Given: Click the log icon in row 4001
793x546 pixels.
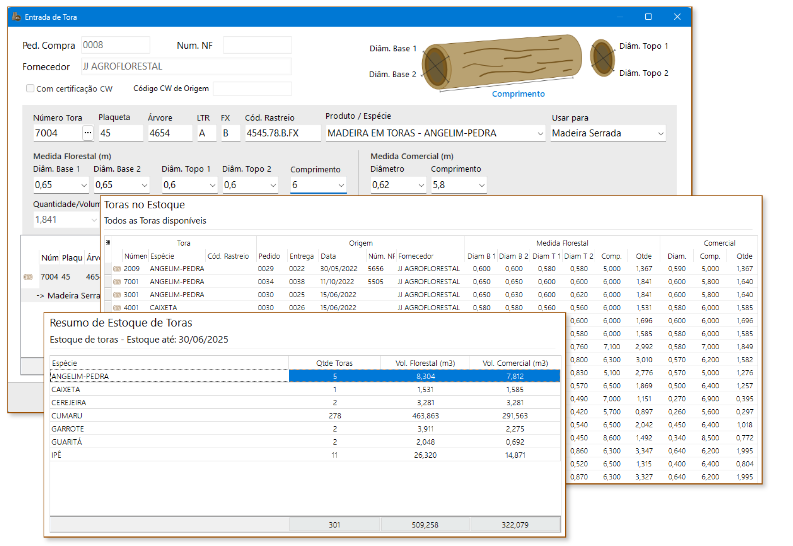Looking at the screenshot, I should click(x=117, y=308).
